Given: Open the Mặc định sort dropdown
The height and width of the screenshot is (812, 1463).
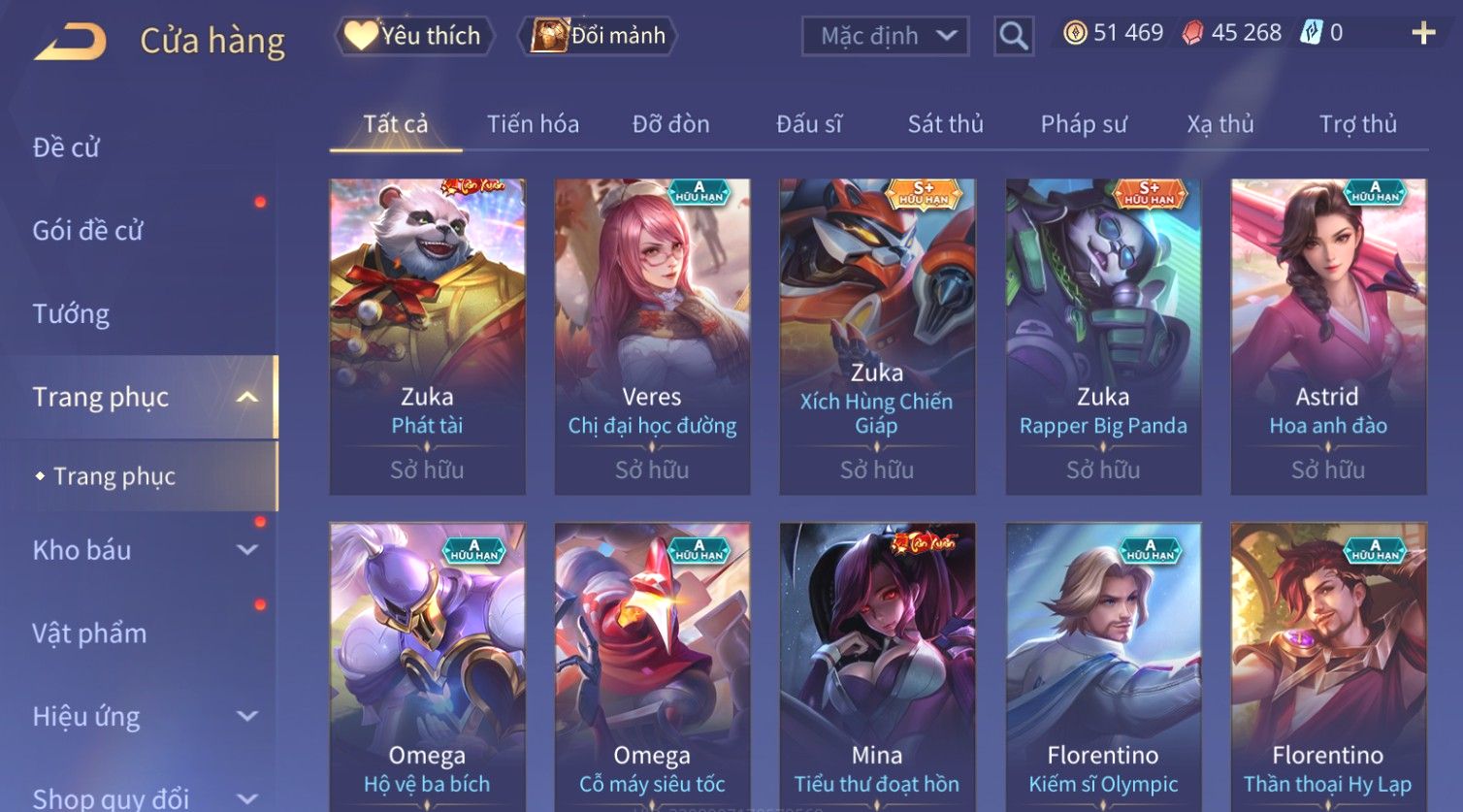Looking at the screenshot, I should click(885, 37).
